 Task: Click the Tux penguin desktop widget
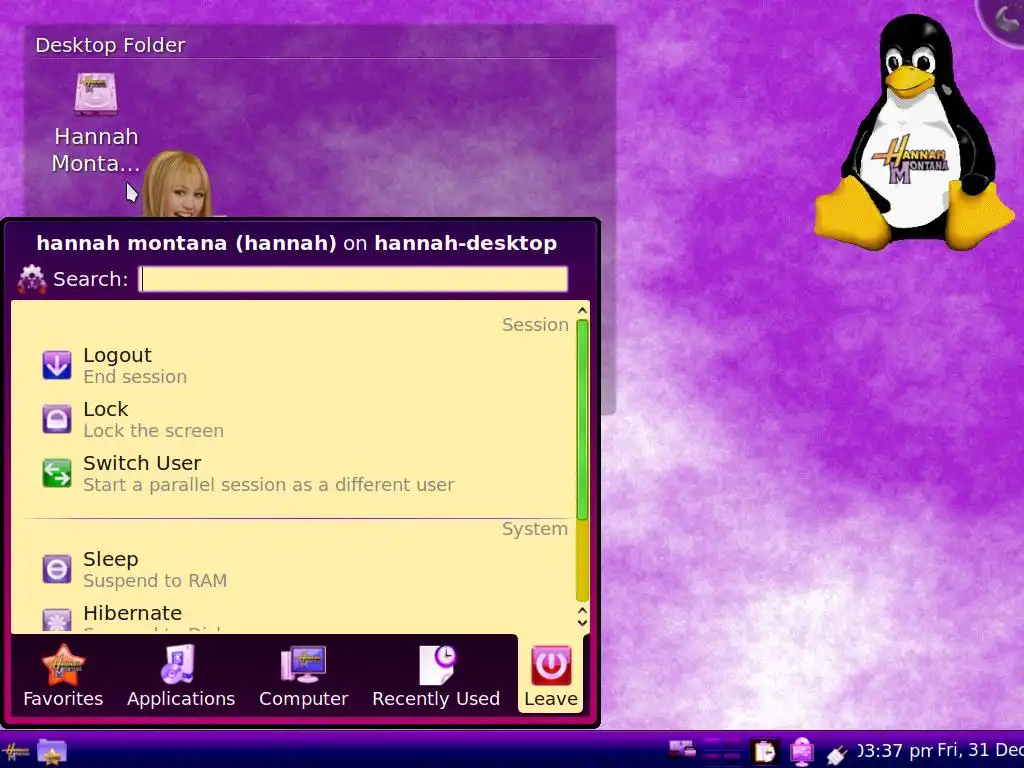point(914,133)
